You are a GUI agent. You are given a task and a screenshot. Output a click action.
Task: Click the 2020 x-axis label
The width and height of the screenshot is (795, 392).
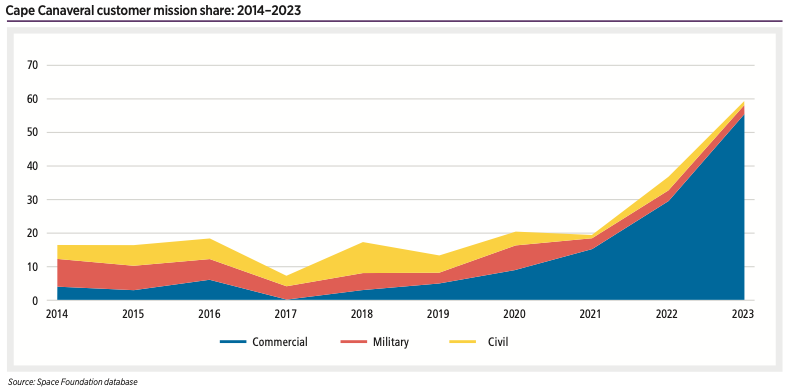[x=514, y=314]
